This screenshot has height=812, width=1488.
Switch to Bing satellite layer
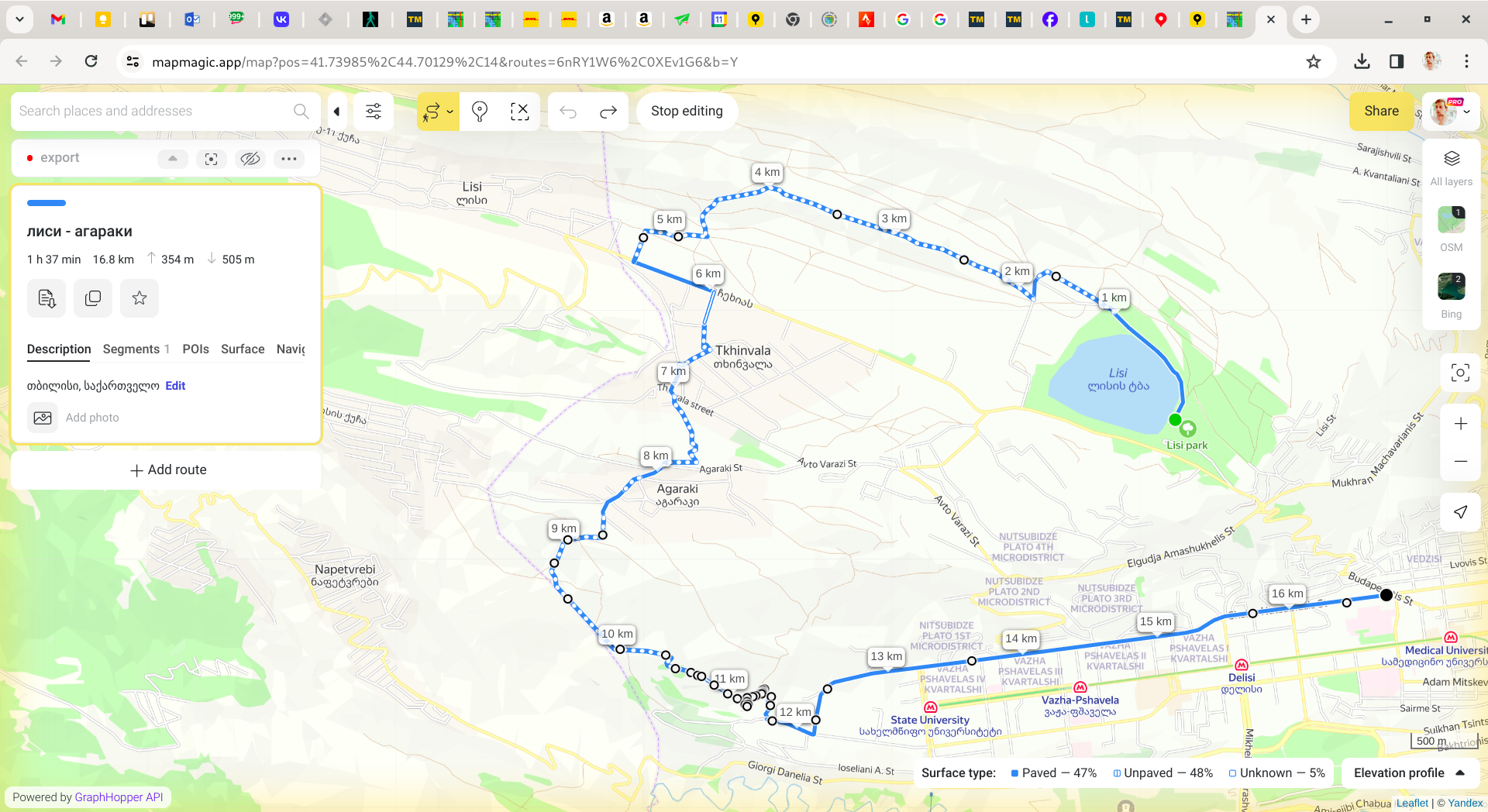1451,287
